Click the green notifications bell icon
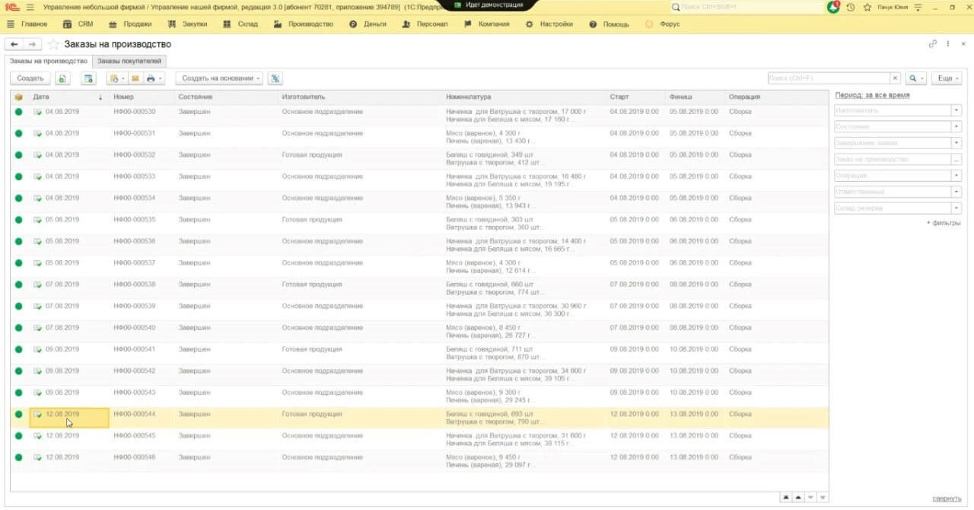Image resolution: width=974 pixels, height=510 pixels. coord(834,7)
